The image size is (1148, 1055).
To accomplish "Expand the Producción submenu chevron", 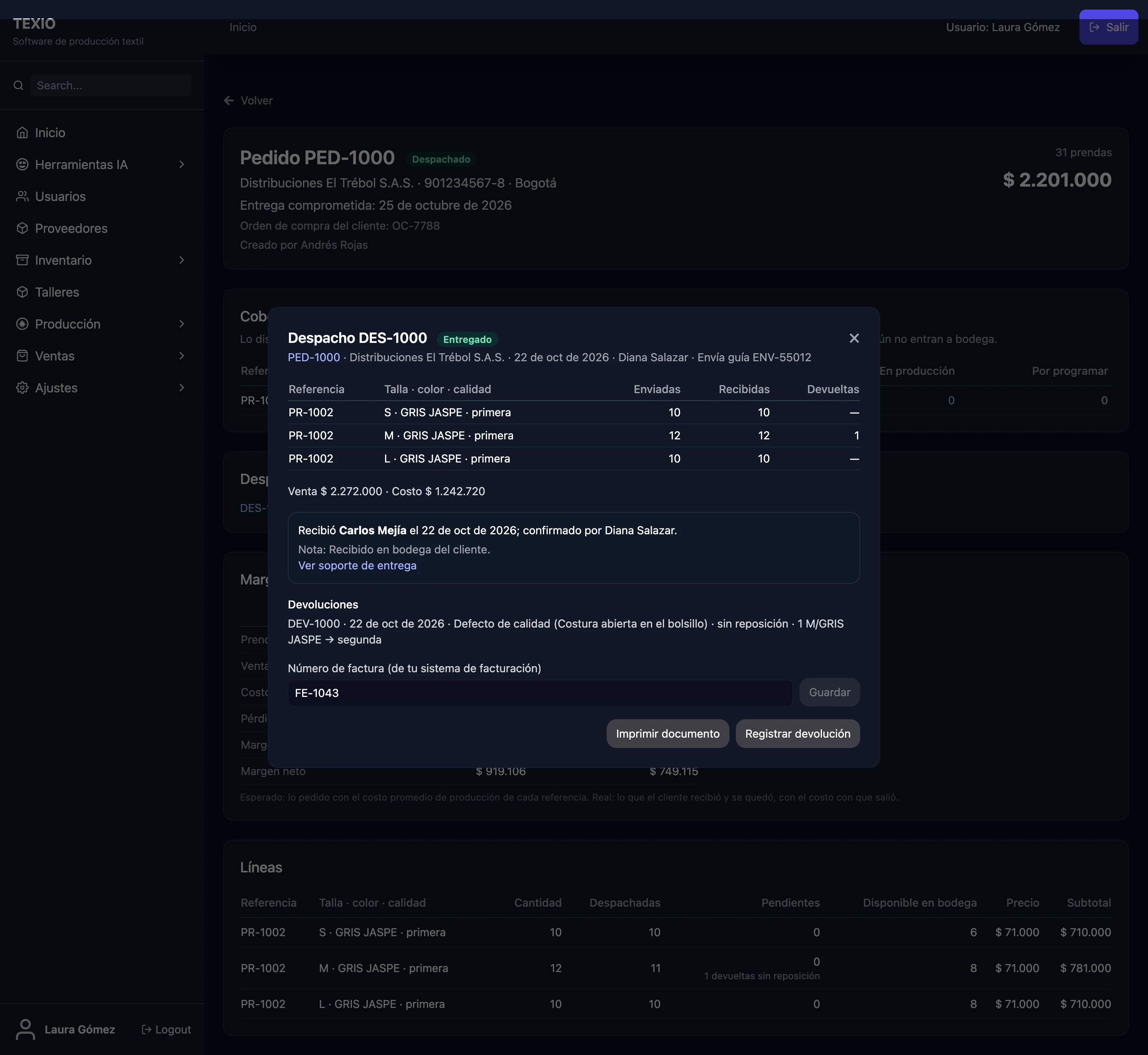I will tap(181, 324).
